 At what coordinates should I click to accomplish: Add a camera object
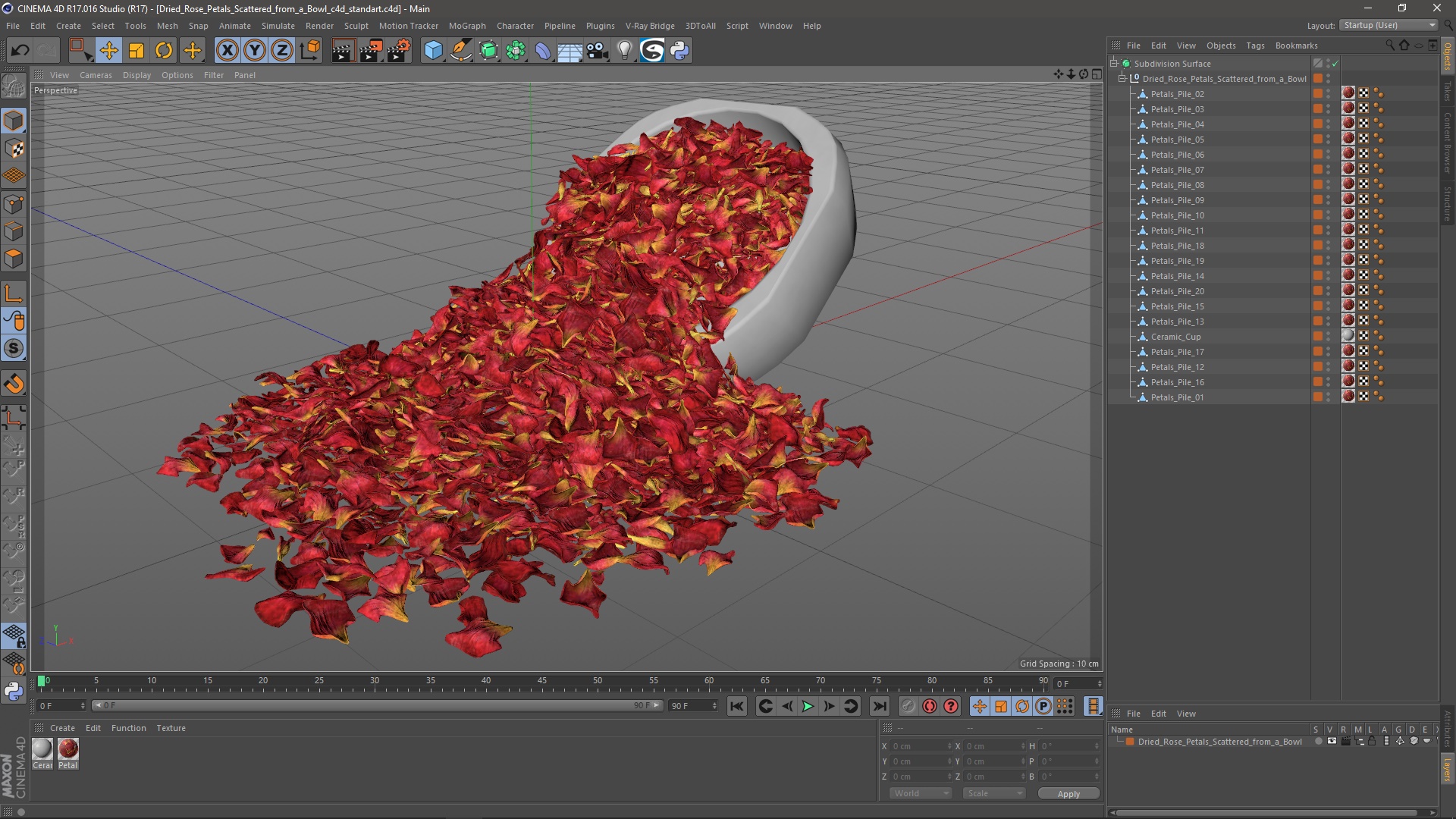coord(598,51)
